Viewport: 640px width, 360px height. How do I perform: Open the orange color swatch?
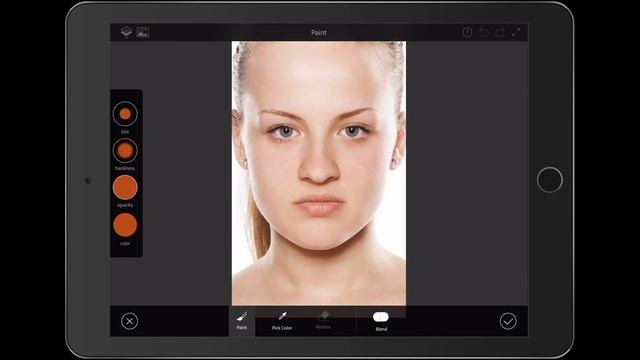point(125,225)
